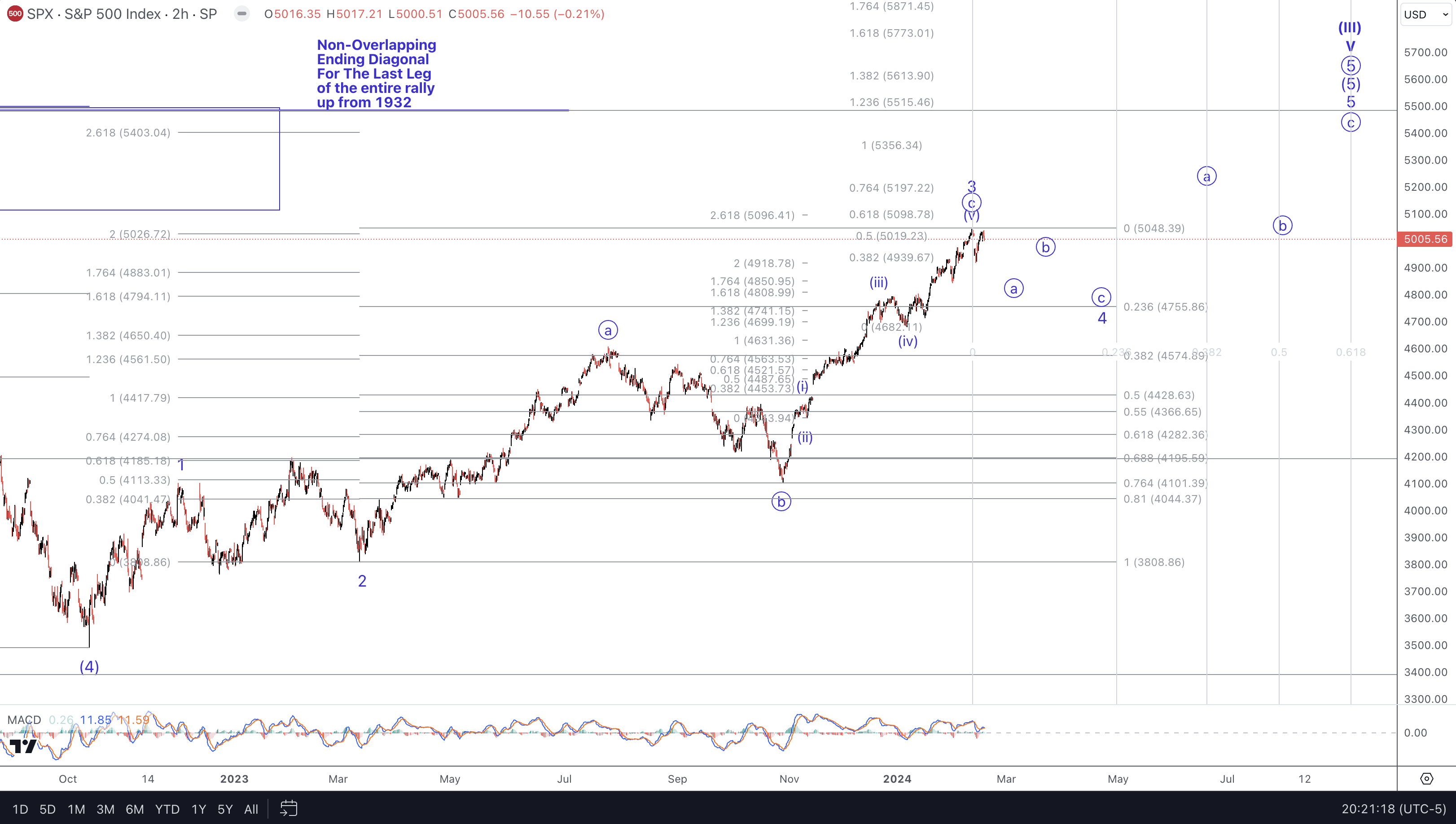
Task: Click projected circled c label above wave 4
Action: (1101, 297)
